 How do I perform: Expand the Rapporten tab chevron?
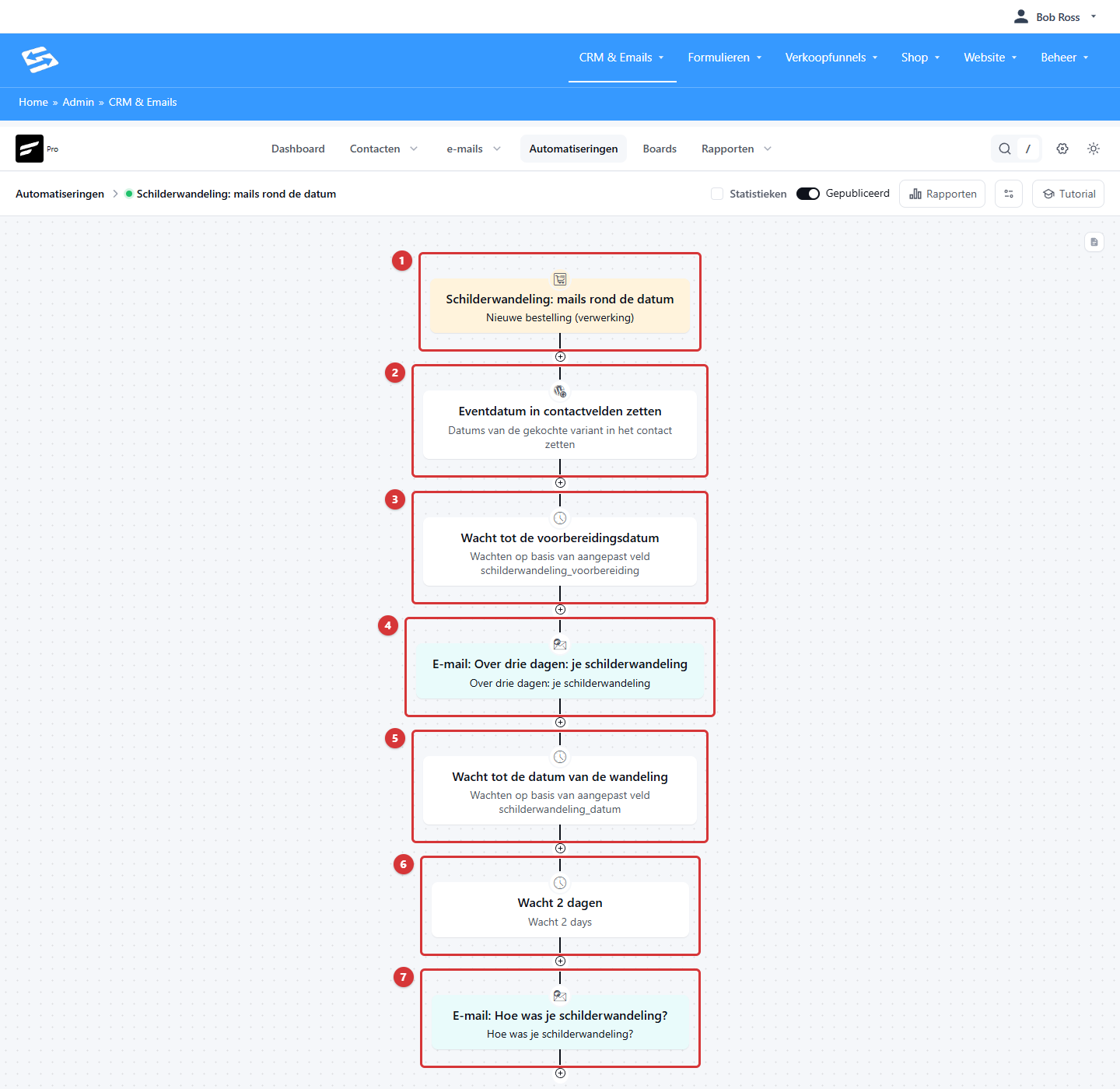[768, 149]
